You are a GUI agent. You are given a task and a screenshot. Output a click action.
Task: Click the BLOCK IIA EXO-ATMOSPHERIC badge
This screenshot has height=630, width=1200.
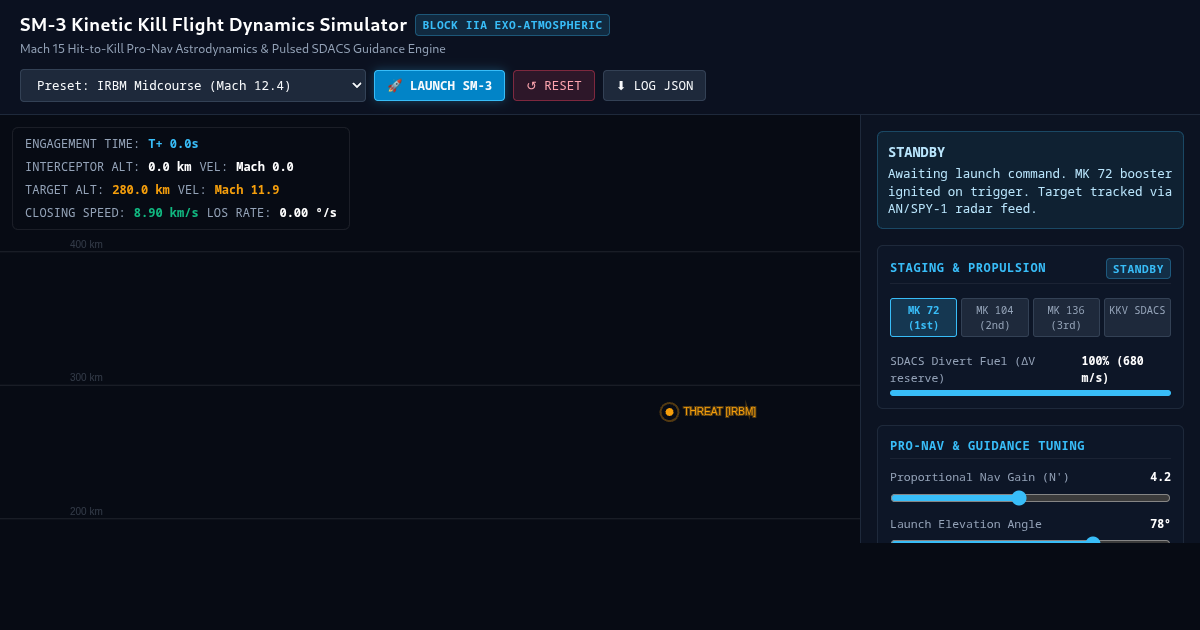(512, 25)
